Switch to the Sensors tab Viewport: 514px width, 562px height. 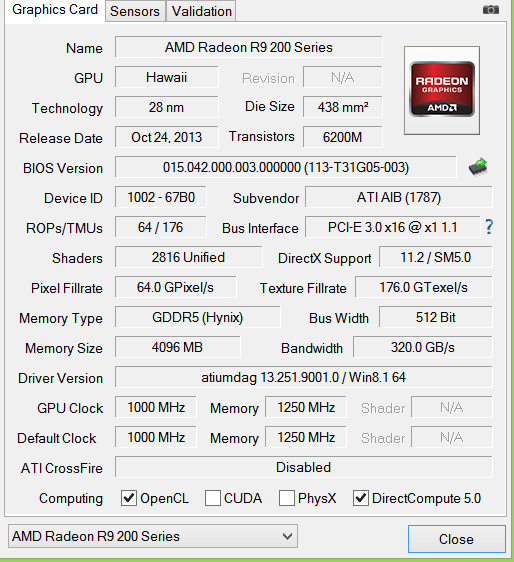pos(135,11)
